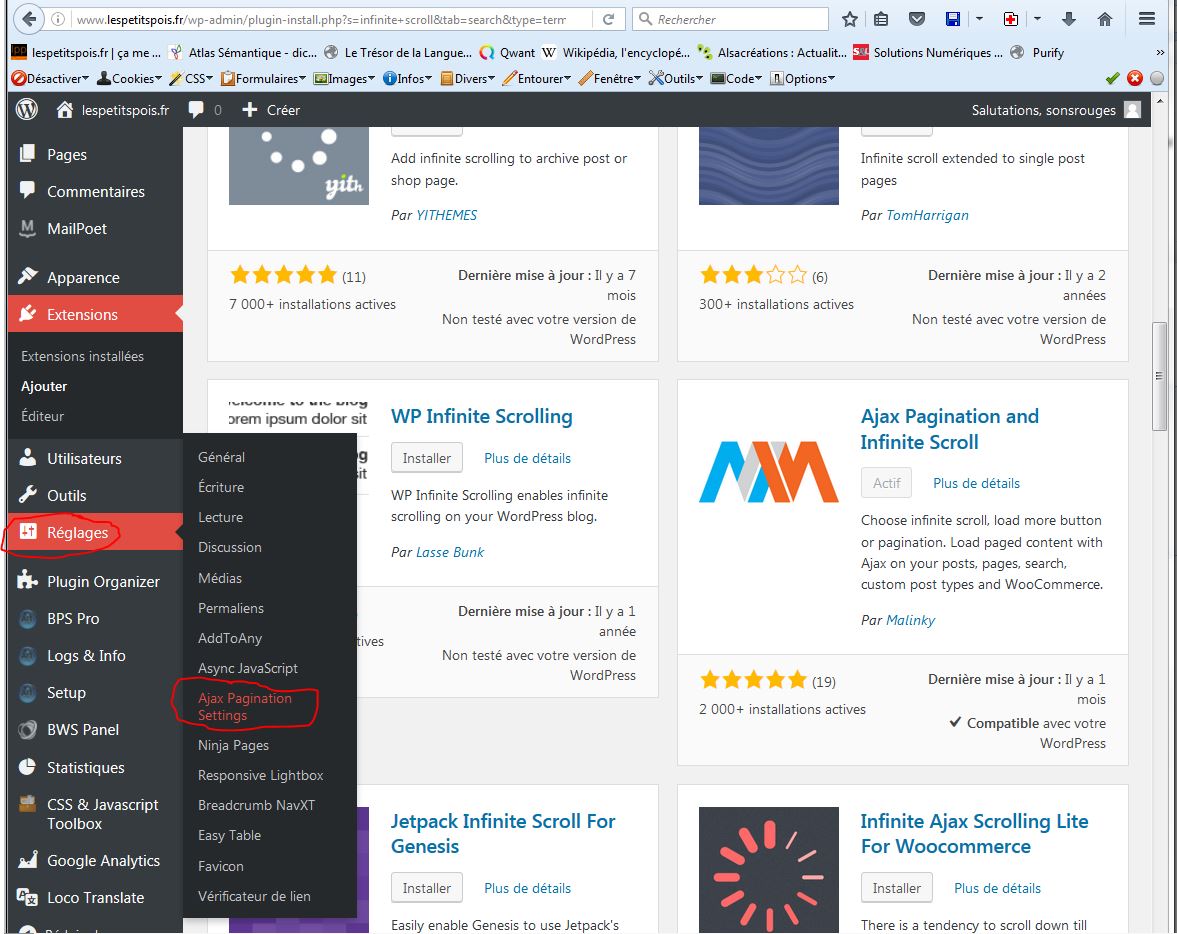This screenshot has width=1177, height=934.
Task: Open the Extensions menu in sidebar
Action: point(82,314)
